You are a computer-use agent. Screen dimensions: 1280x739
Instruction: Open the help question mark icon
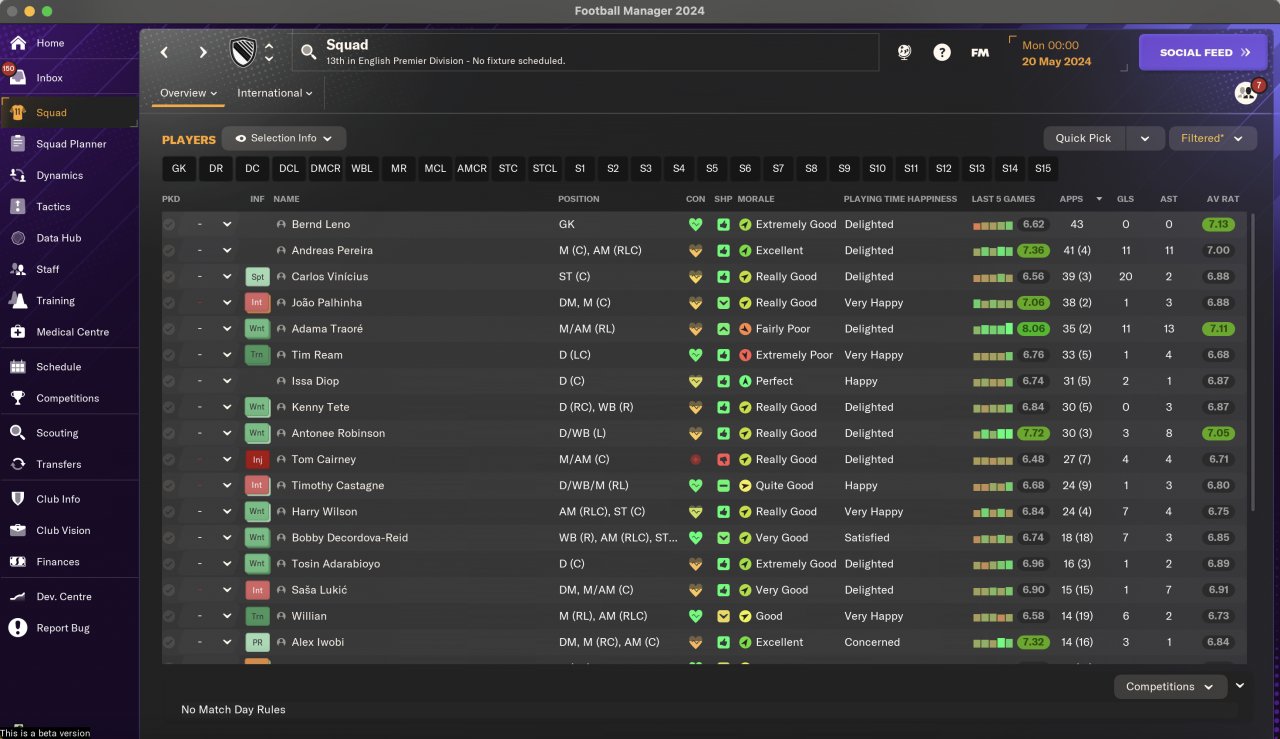click(942, 52)
